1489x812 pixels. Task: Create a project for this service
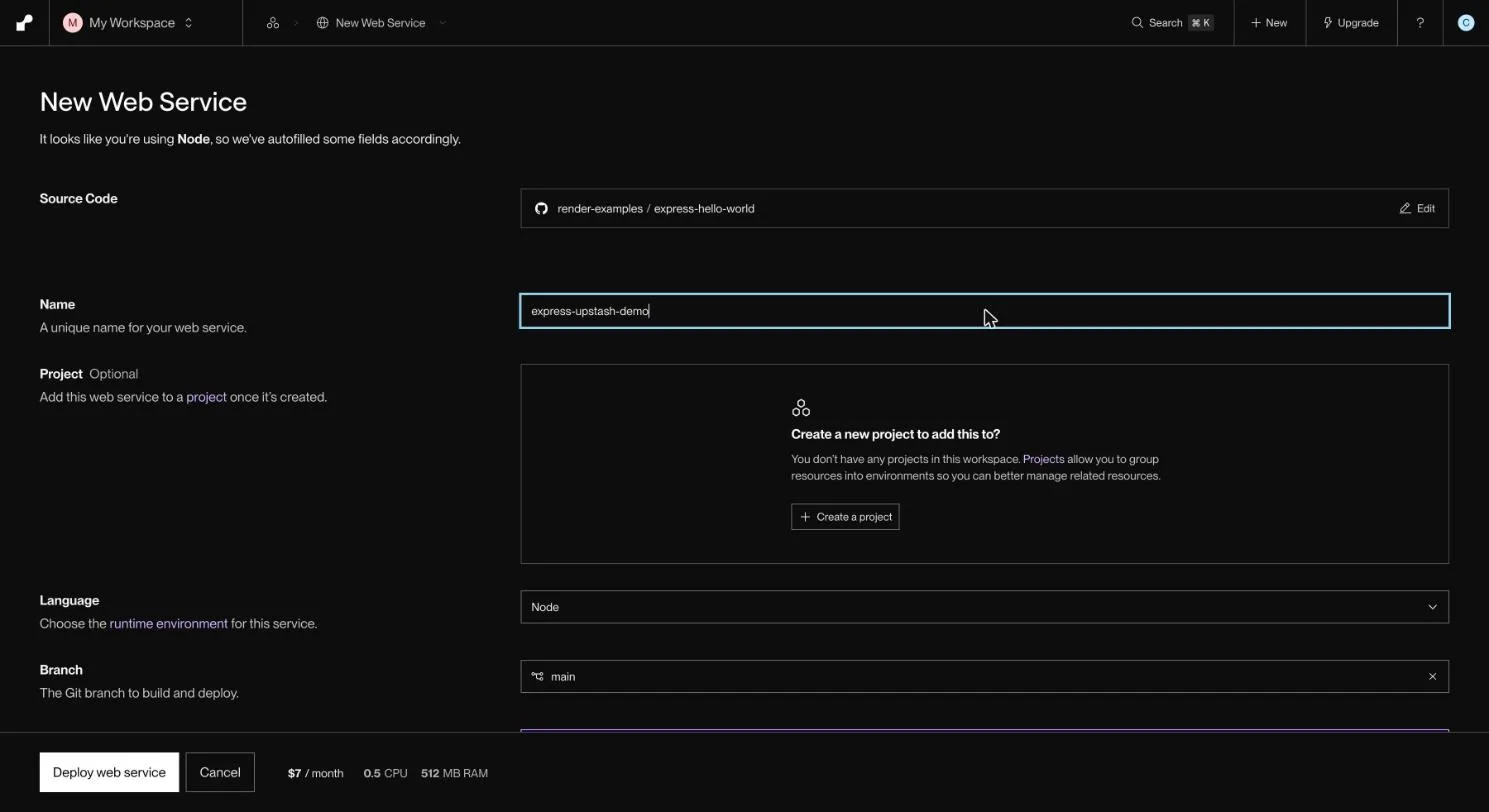pos(845,517)
